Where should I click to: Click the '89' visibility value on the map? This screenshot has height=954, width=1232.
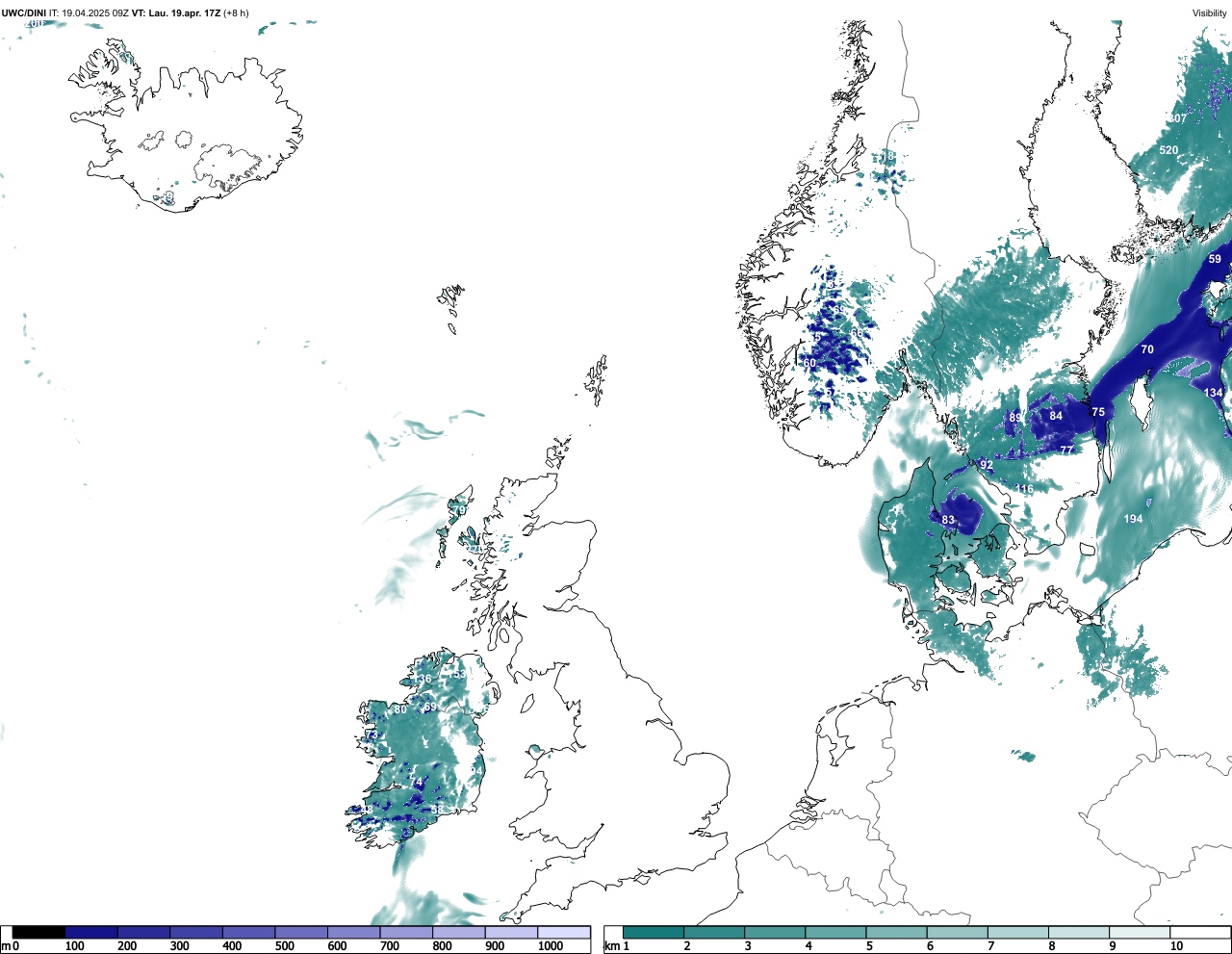pos(1015,418)
